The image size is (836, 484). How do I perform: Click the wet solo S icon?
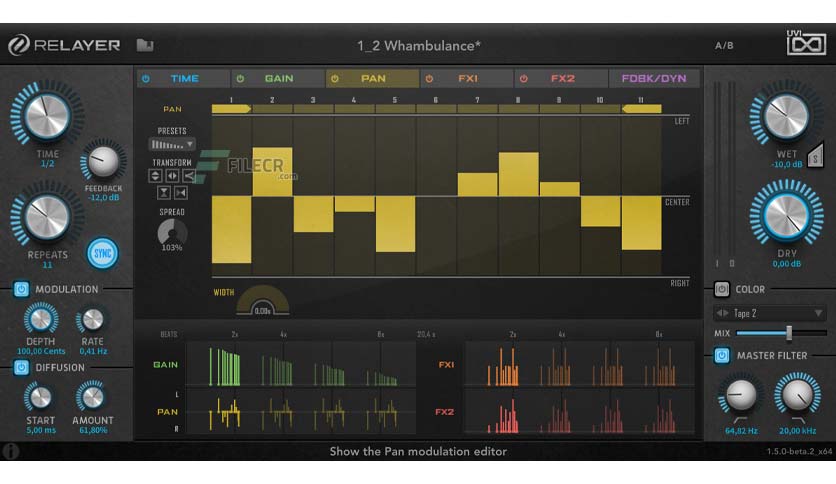pyautogui.click(x=815, y=156)
